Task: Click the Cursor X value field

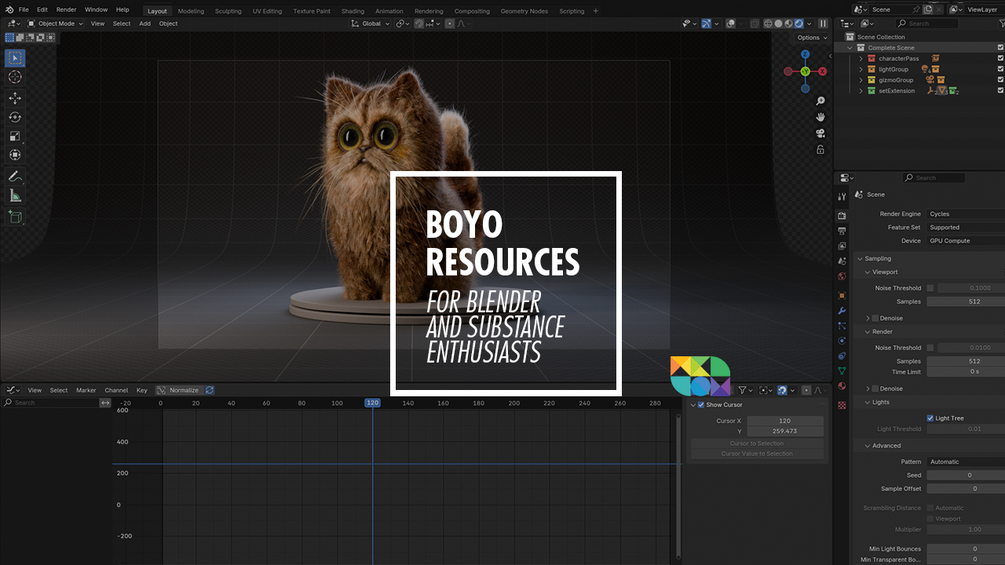Action: (785, 421)
